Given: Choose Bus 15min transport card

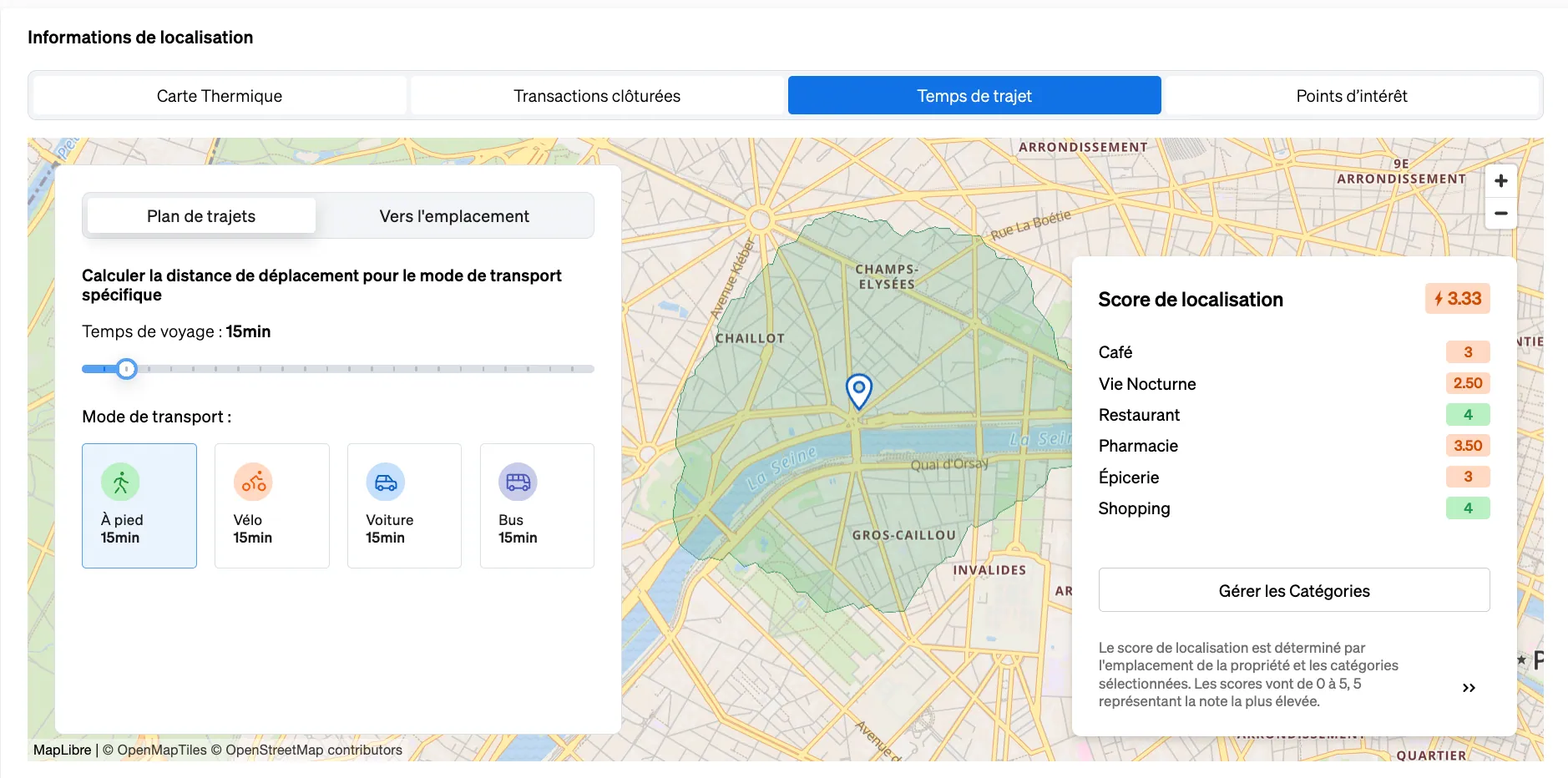Looking at the screenshot, I should (x=537, y=506).
